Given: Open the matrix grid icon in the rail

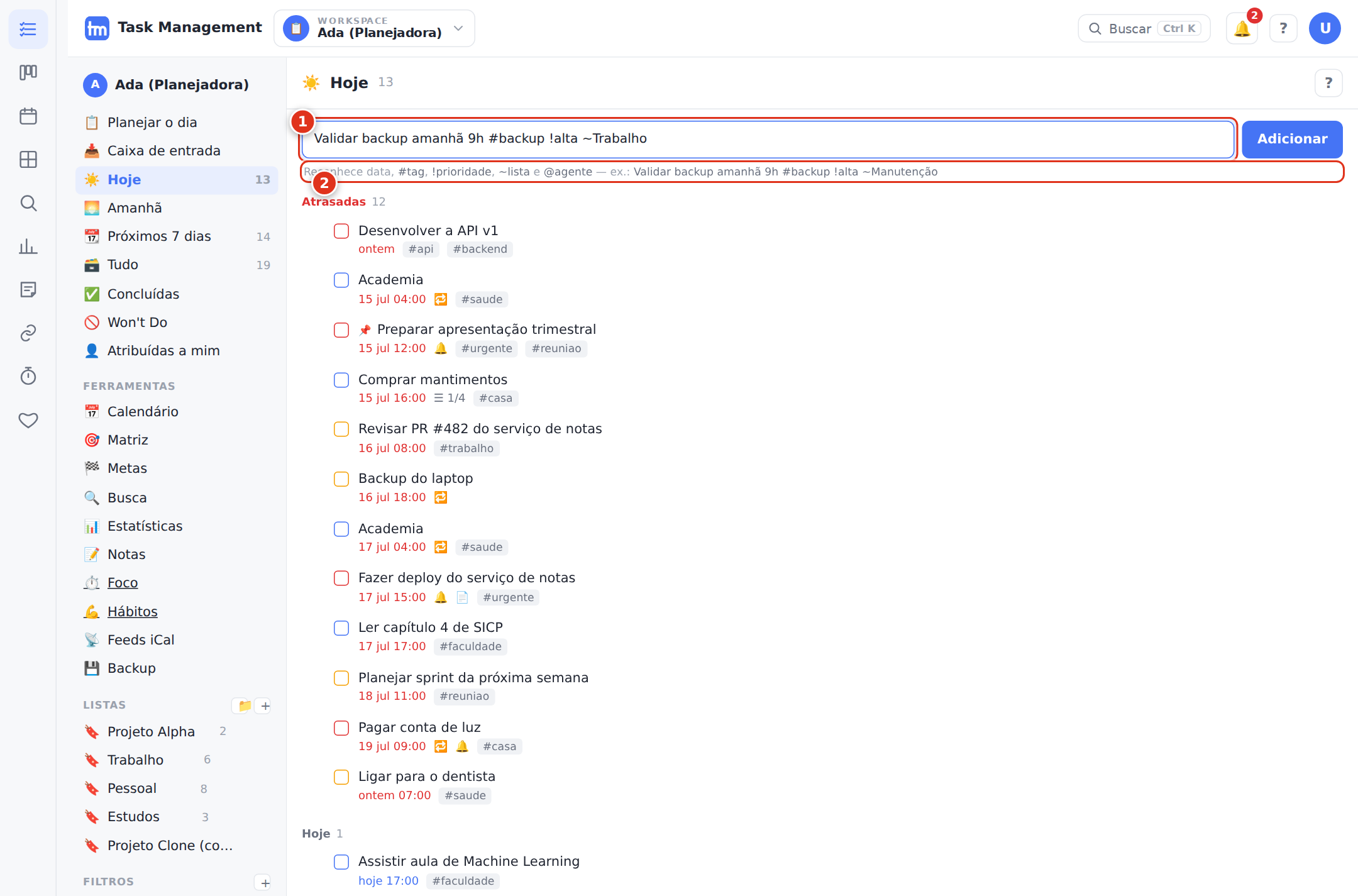Looking at the screenshot, I should pyautogui.click(x=28, y=160).
